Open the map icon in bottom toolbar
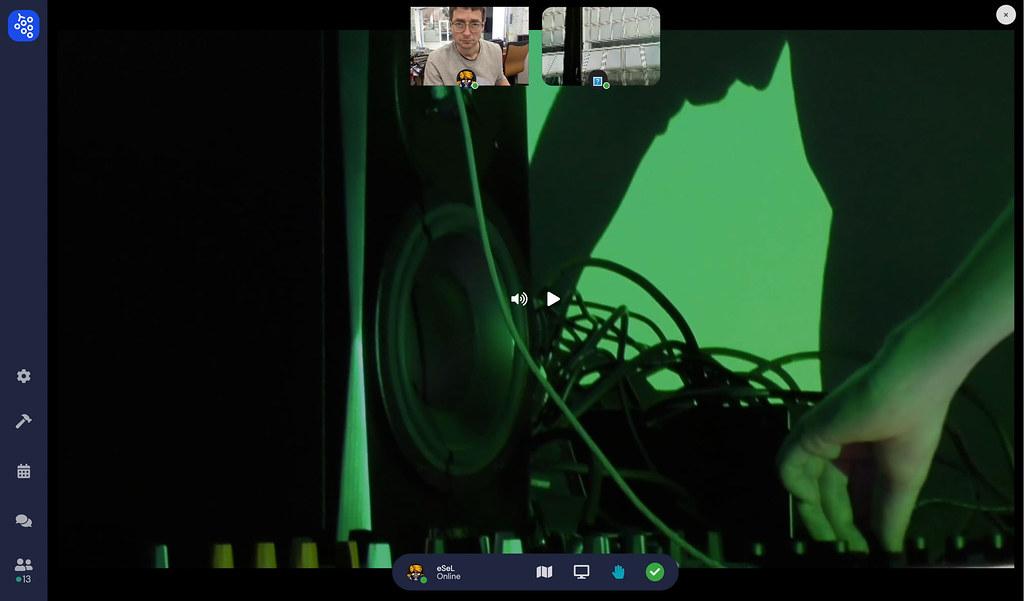The height and width of the screenshot is (601, 1024). tap(544, 572)
